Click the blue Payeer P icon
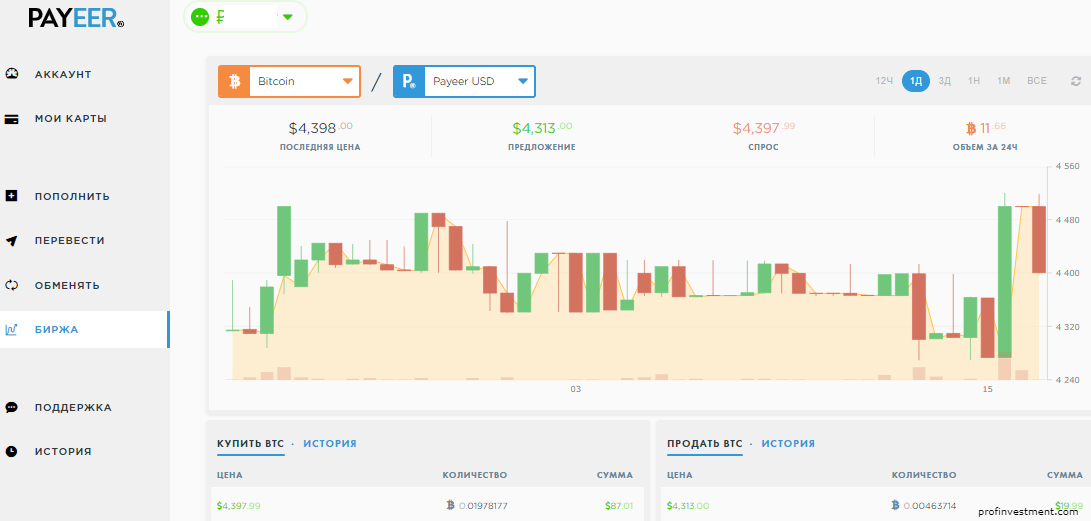The height and width of the screenshot is (521, 1091). (x=409, y=81)
